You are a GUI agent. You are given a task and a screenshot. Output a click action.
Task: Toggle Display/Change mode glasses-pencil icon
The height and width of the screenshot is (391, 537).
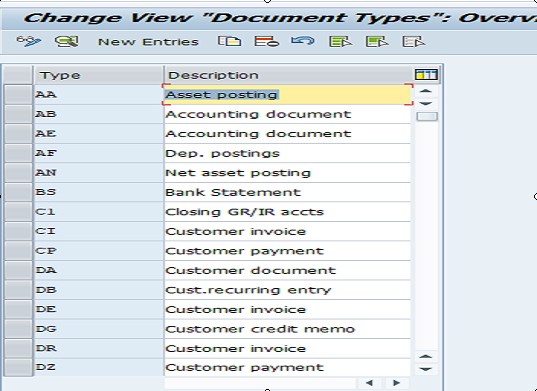[29, 41]
